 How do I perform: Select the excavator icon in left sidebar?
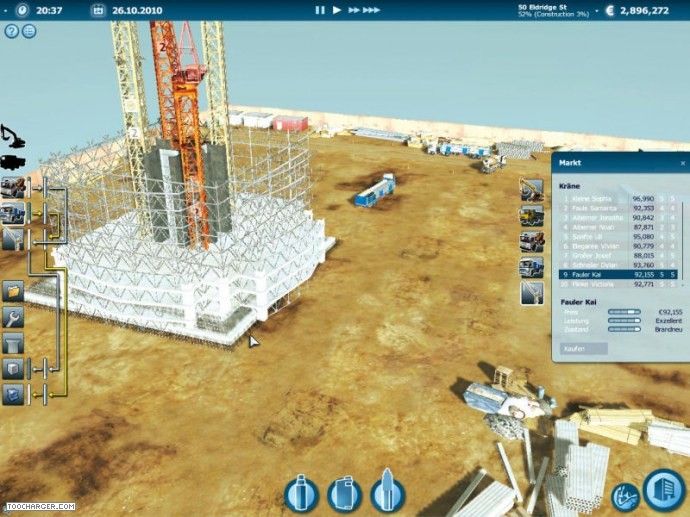pos(13,136)
